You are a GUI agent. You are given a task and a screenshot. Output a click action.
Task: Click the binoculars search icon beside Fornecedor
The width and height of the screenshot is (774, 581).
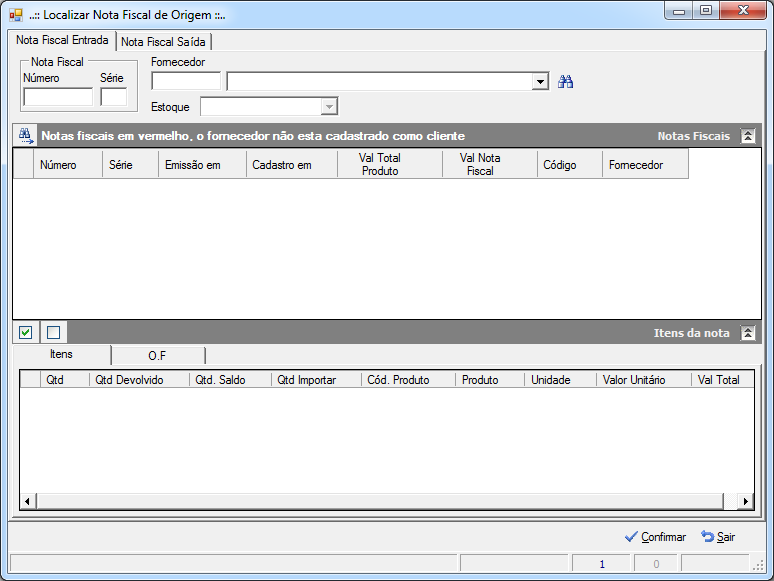[565, 81]
